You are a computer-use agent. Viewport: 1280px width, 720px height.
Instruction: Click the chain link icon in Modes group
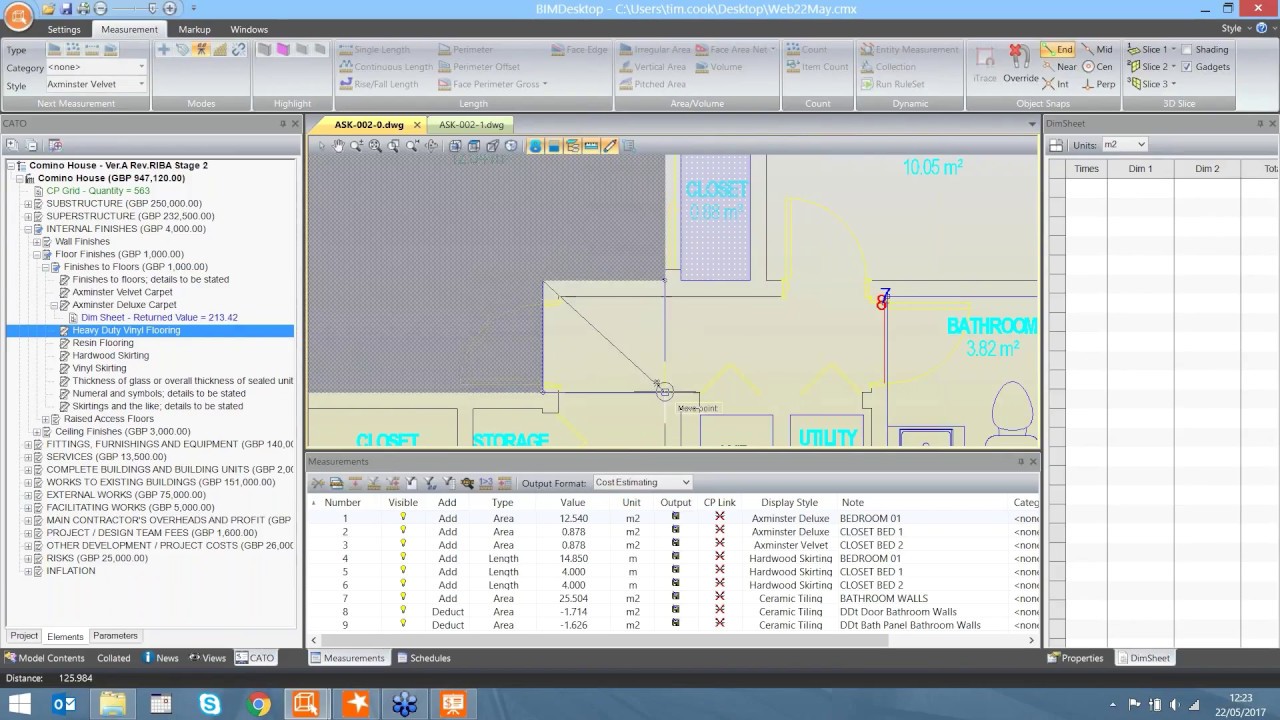tap(238, 49)
